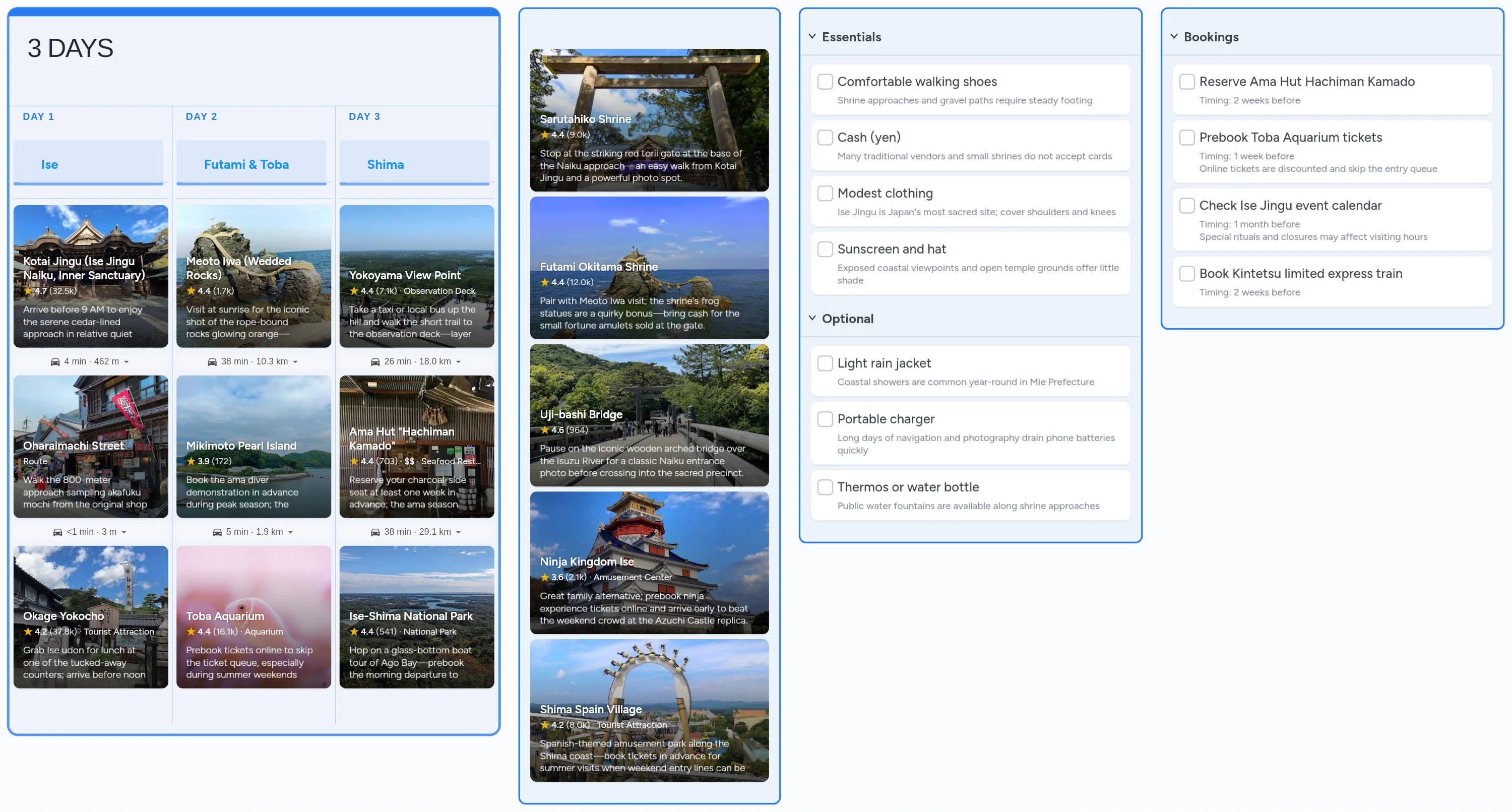Viewport: 1512px width, 812px height.
Task: Click the Ise day button
Action: (89, 164)
